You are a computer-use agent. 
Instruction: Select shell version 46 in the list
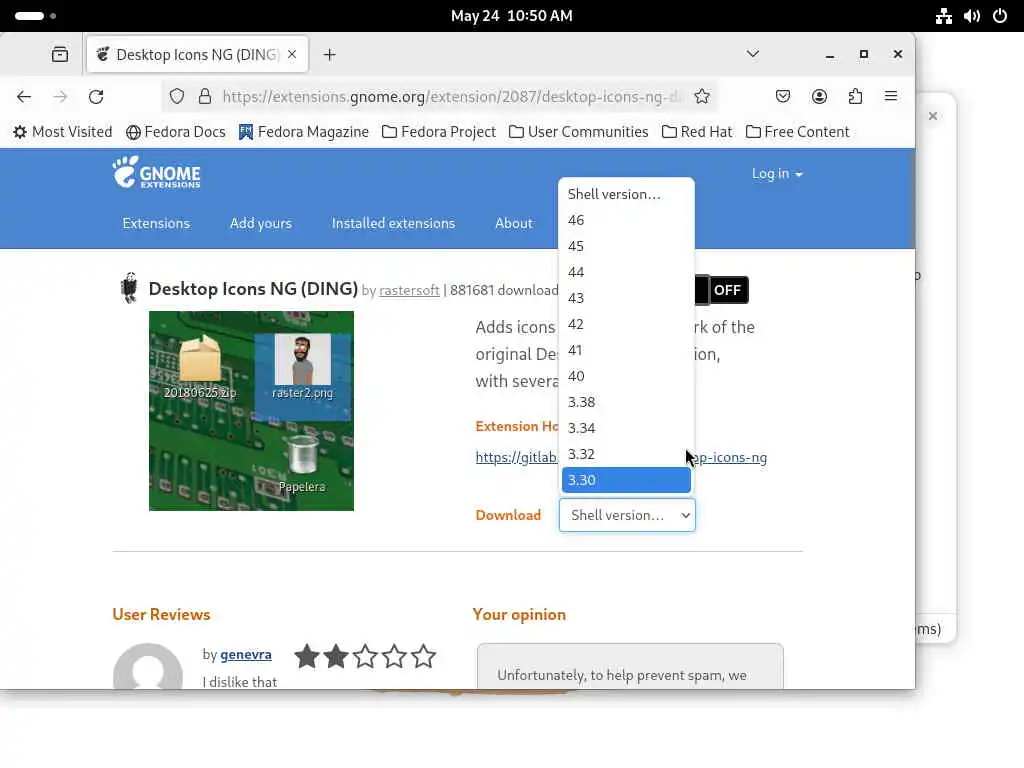626,220
